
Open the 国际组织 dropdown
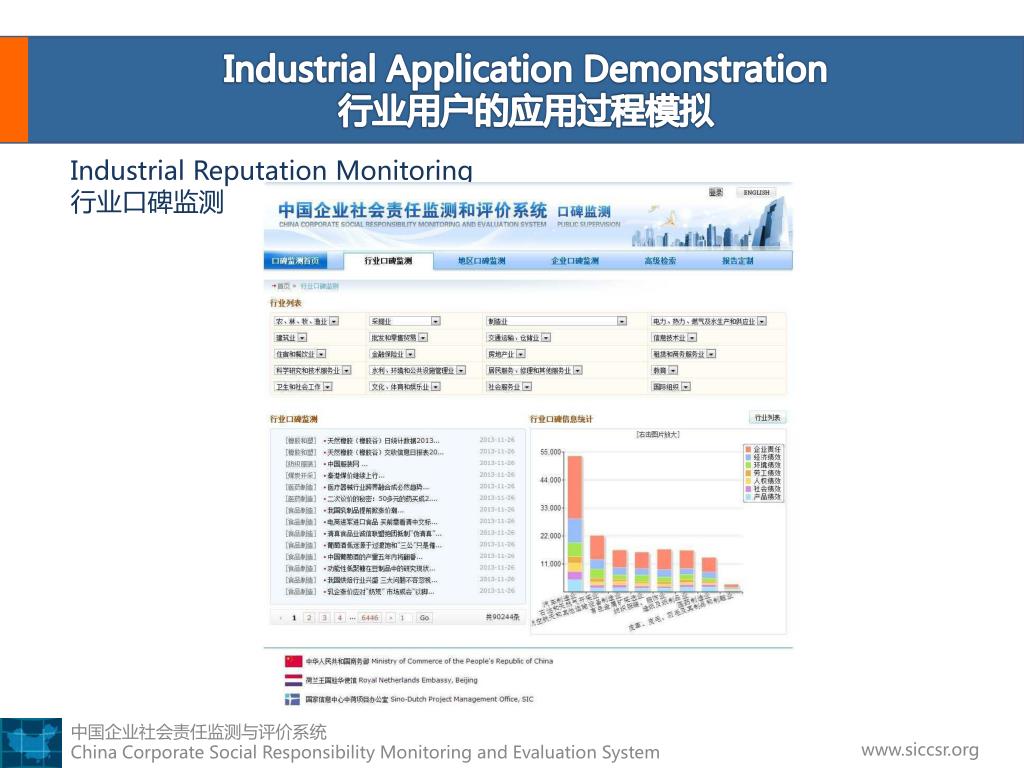671,387
